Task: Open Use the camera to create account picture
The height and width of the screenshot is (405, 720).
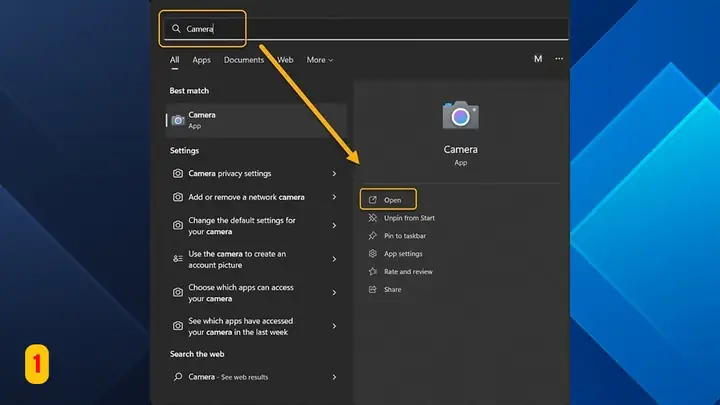Action: click(256, 259)
